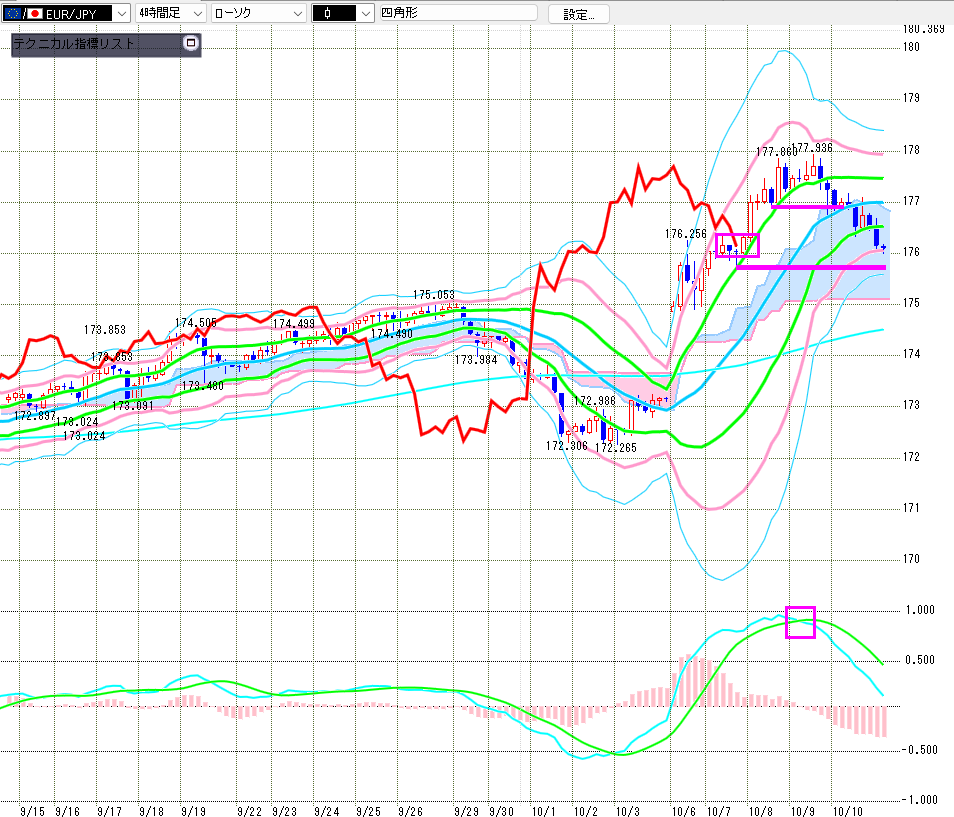Click the 179 level on the price axis
954x817 pixels.
910,98
